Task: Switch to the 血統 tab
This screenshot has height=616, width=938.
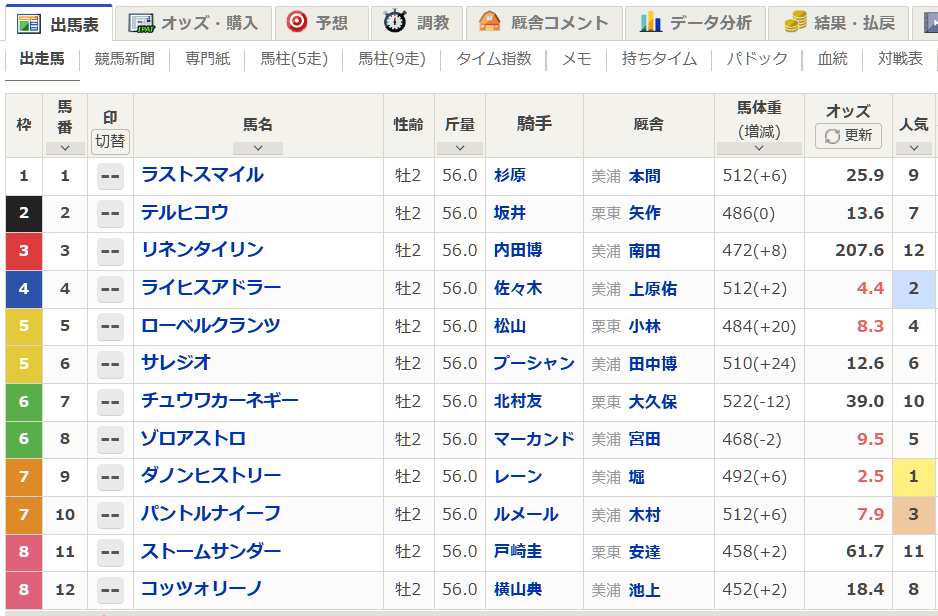Action: 833,59
